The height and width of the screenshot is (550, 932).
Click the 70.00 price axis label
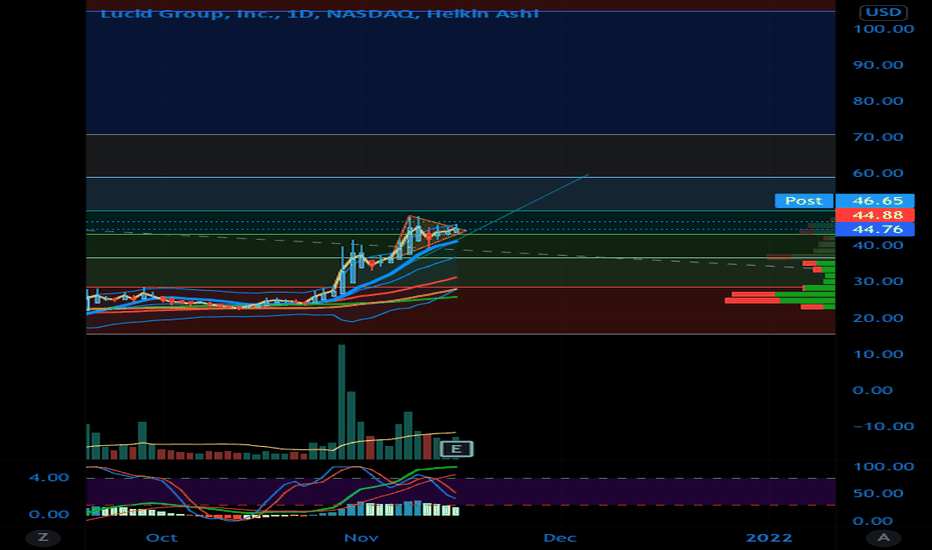[x=878, y=137]
